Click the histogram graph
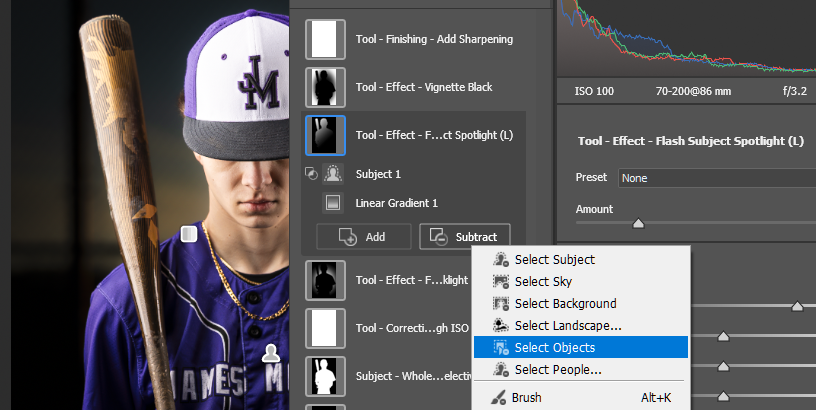 click(686, 36)
